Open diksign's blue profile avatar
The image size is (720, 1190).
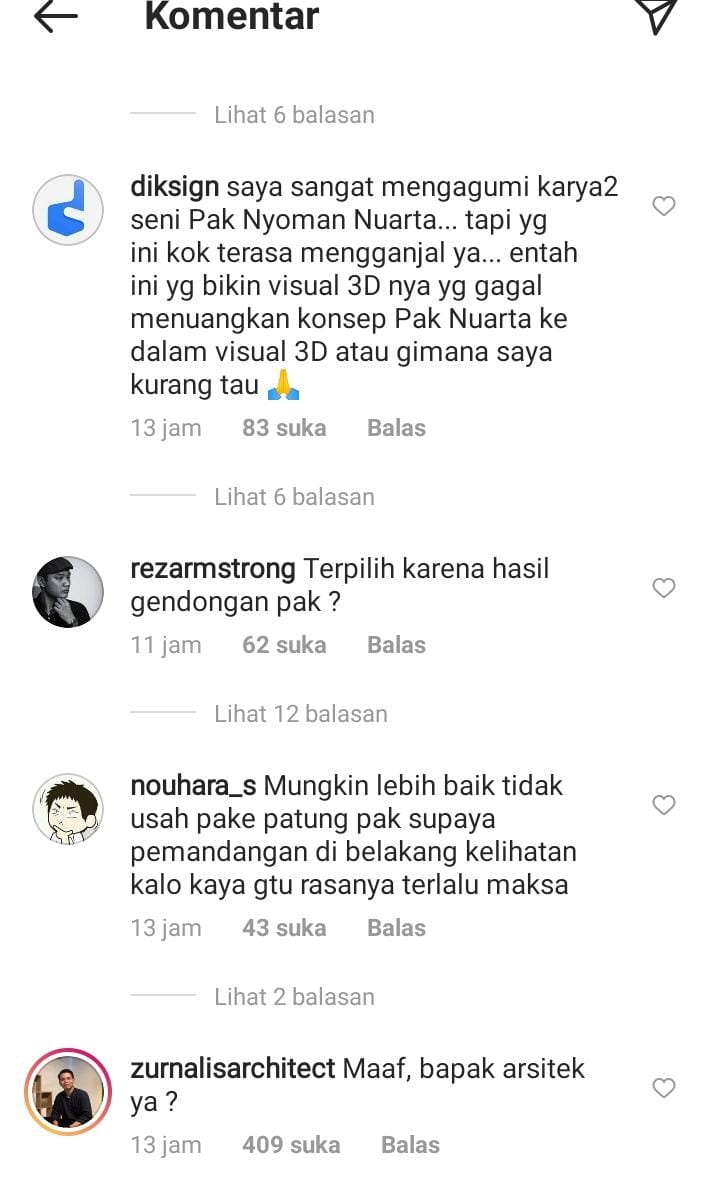click(68, 209)
